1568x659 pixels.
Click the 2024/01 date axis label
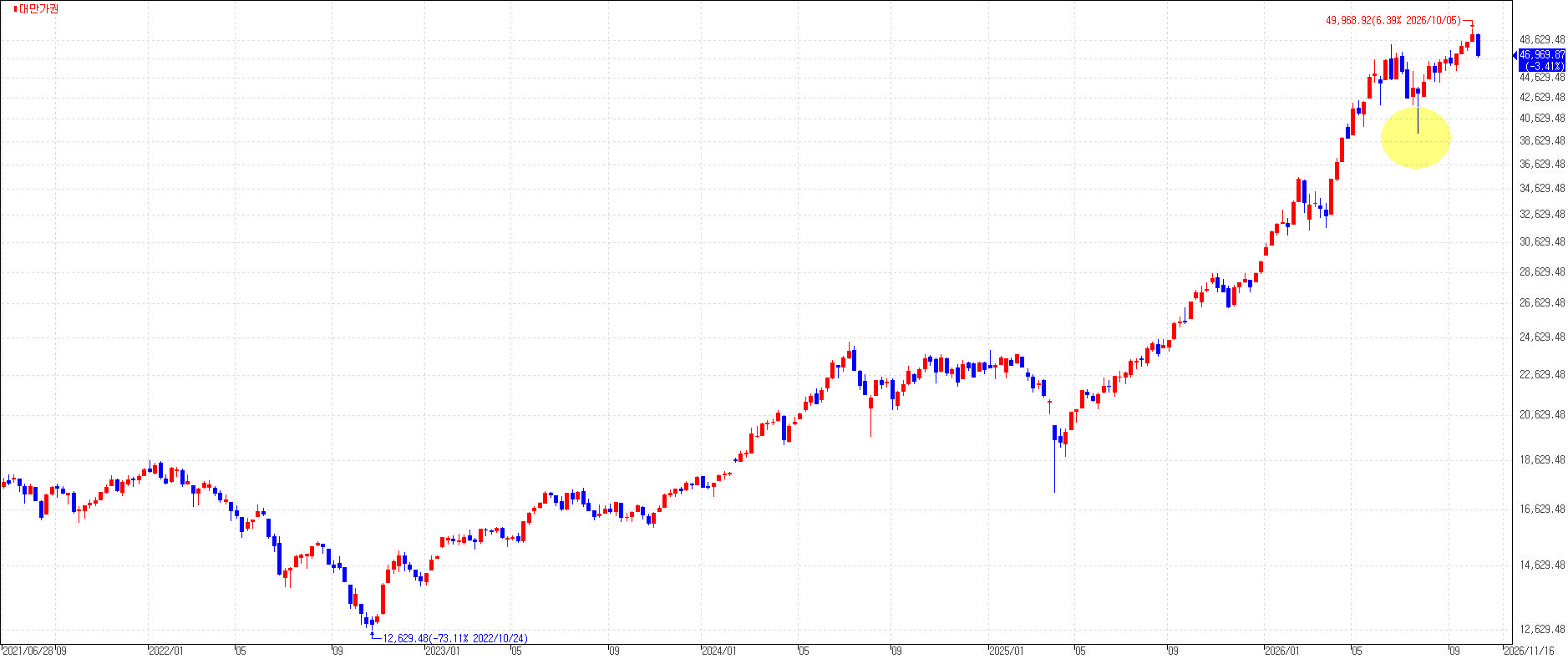click(x=719, y=651)
